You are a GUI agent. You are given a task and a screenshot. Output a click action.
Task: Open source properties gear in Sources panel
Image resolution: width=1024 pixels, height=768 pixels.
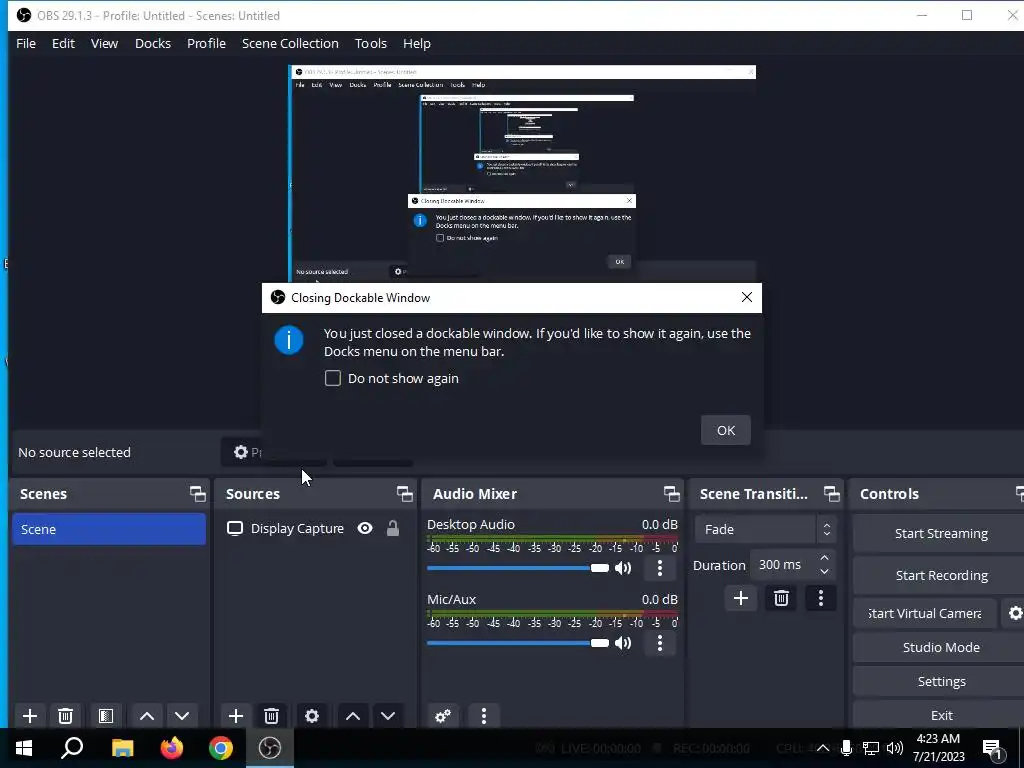[x=312, y=716]
